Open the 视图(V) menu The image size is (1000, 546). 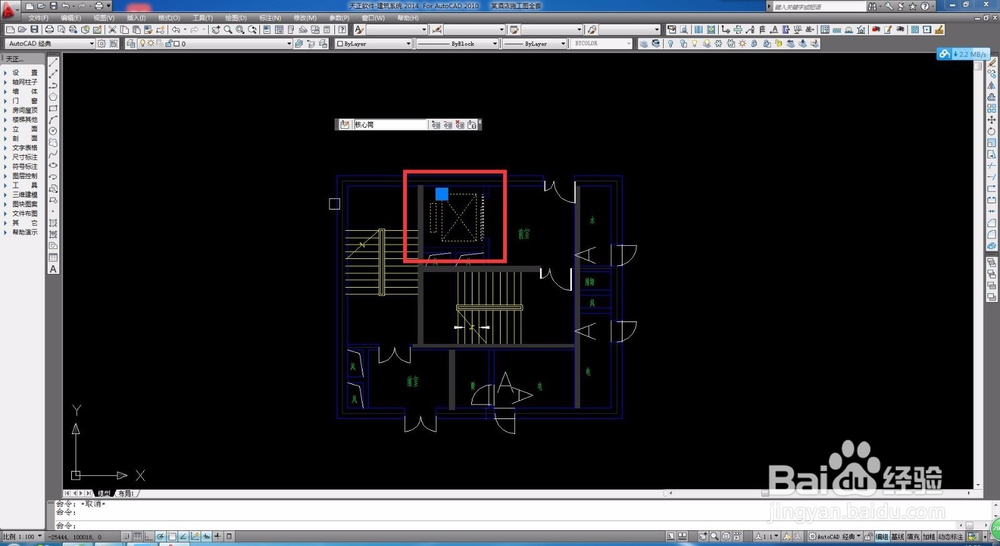click(104, 18)
